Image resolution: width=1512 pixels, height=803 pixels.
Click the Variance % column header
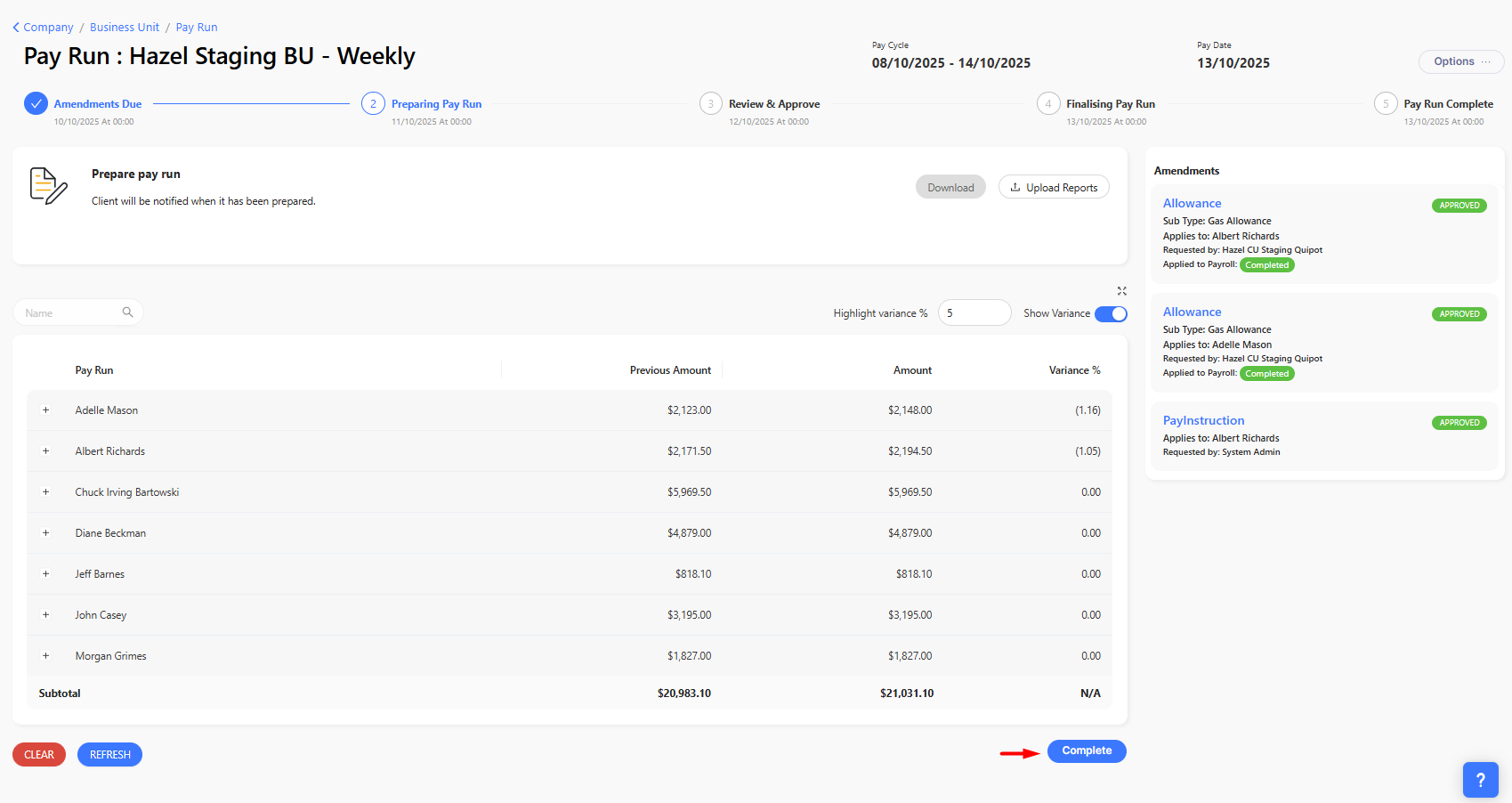[x=1074, y=370]
